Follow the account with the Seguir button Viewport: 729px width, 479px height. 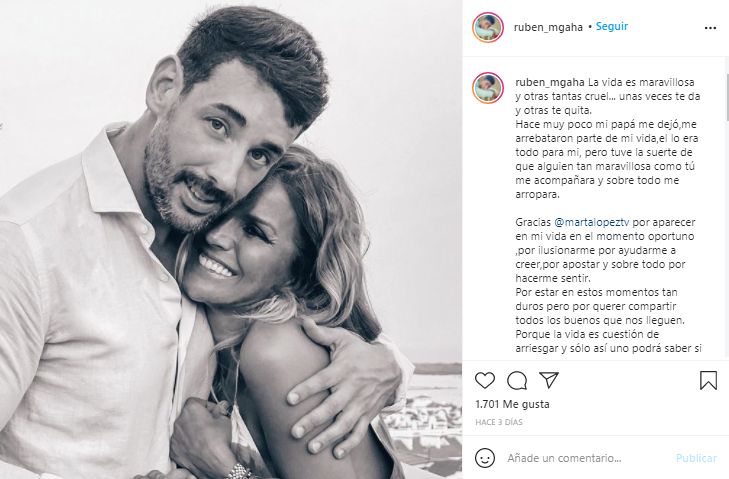click(x=612, y=27)
